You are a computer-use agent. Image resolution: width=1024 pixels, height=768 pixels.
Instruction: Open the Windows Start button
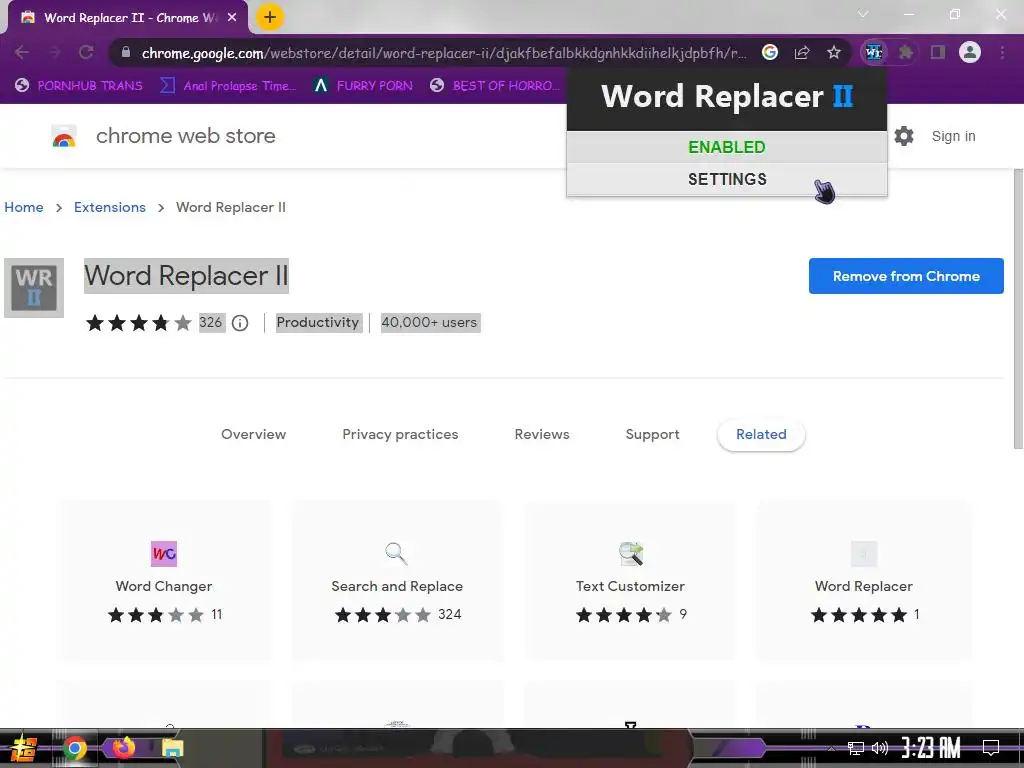click(x=23, y=748)
